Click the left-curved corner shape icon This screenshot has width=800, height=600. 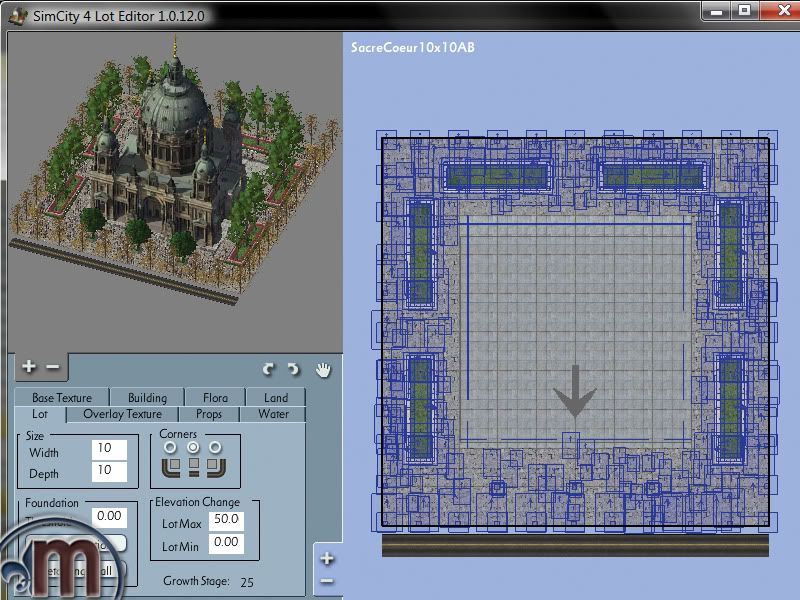coord(171,467)
